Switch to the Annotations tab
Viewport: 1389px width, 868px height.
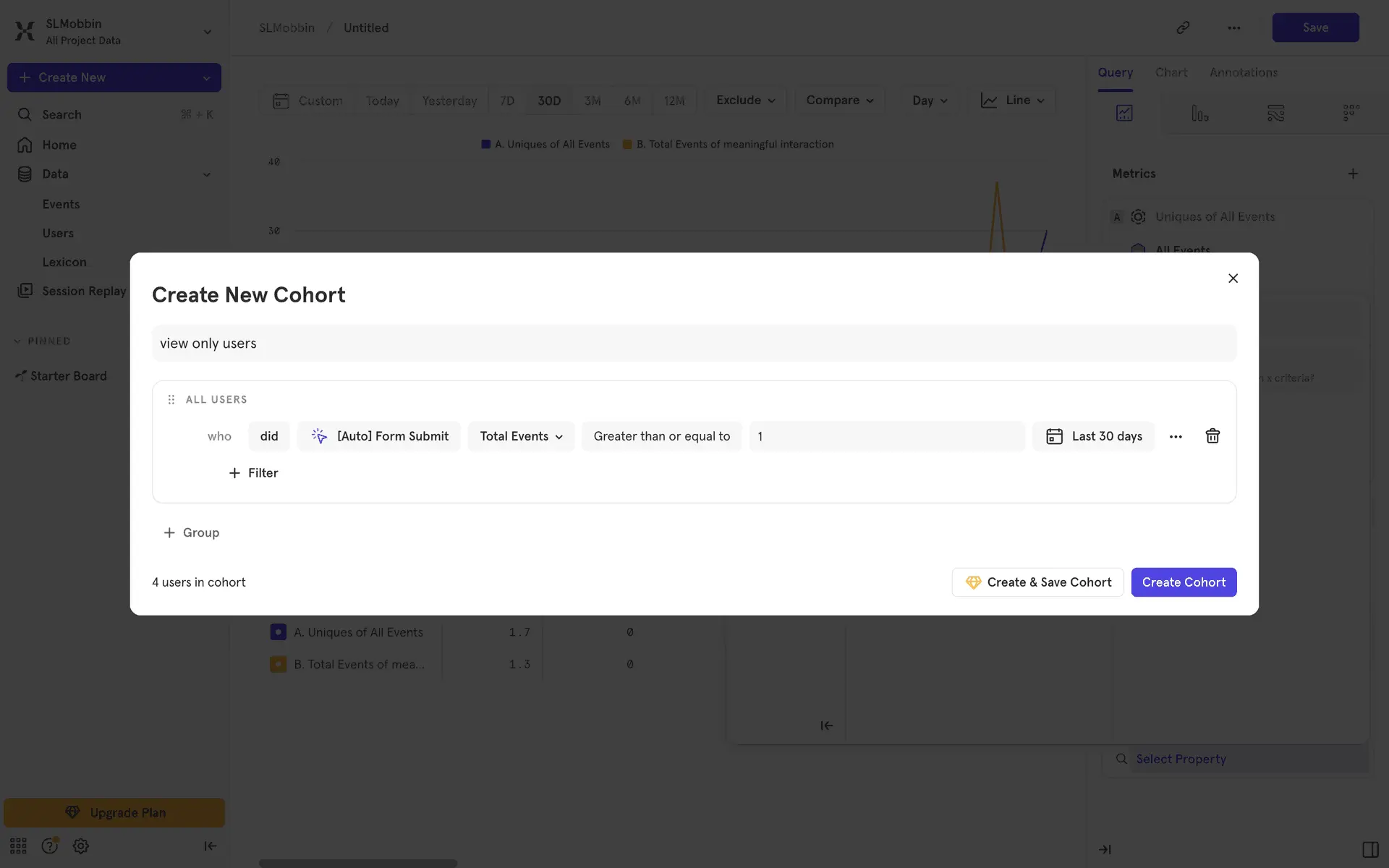click(1243, 72)
